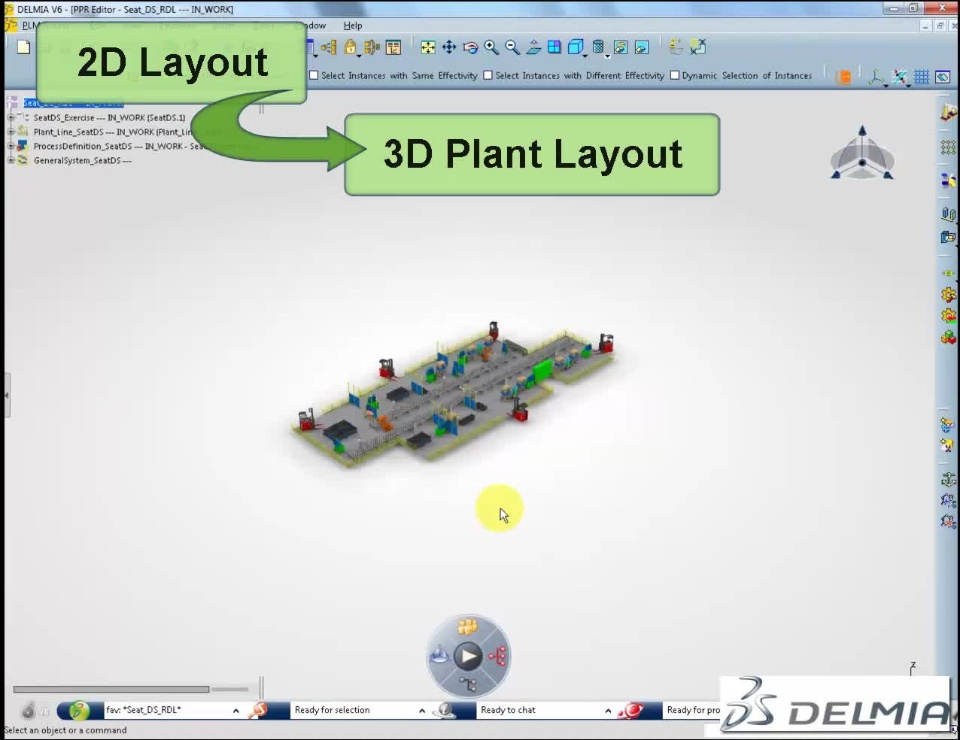Click the Zoom Out magnifier icon

[512, 47]
